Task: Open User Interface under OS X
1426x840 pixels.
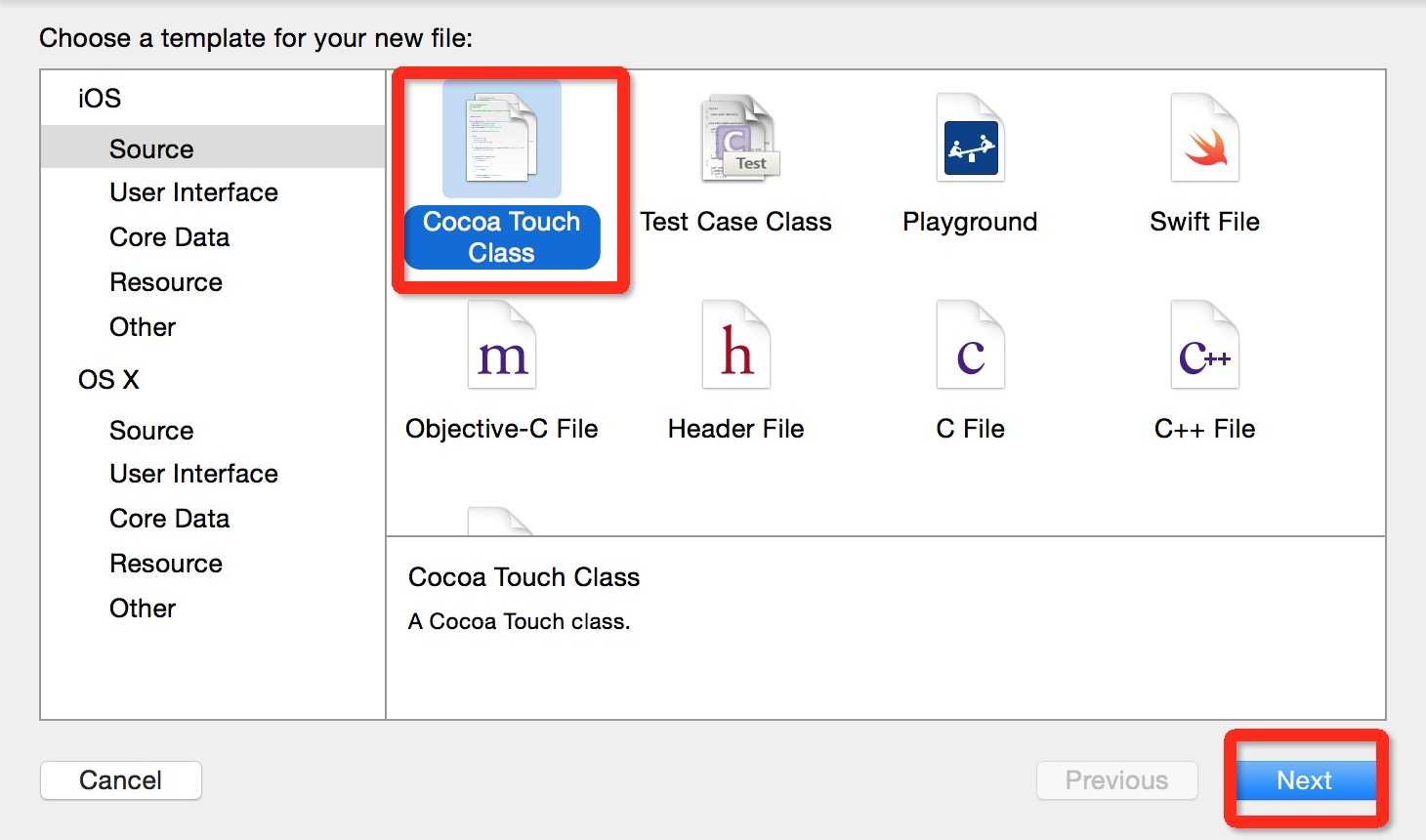Action: [x=193, y=474]
